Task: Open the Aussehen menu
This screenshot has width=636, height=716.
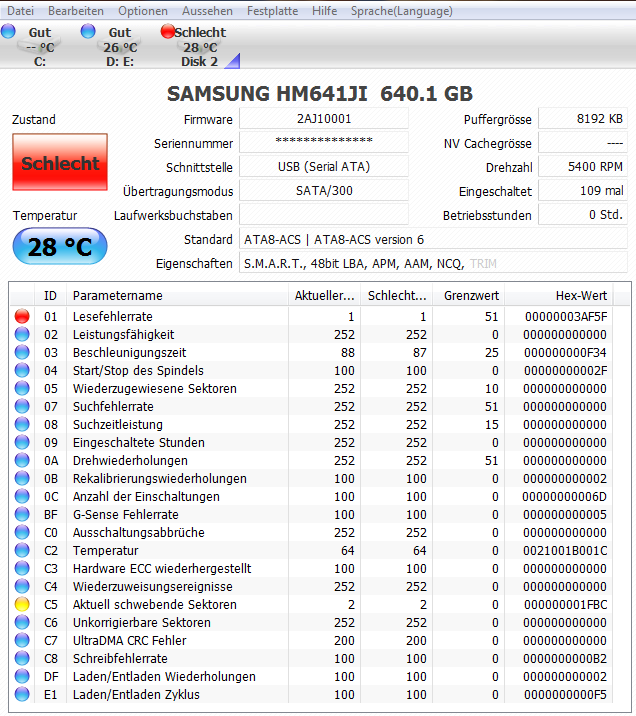Action: click(x=207, y=11)
